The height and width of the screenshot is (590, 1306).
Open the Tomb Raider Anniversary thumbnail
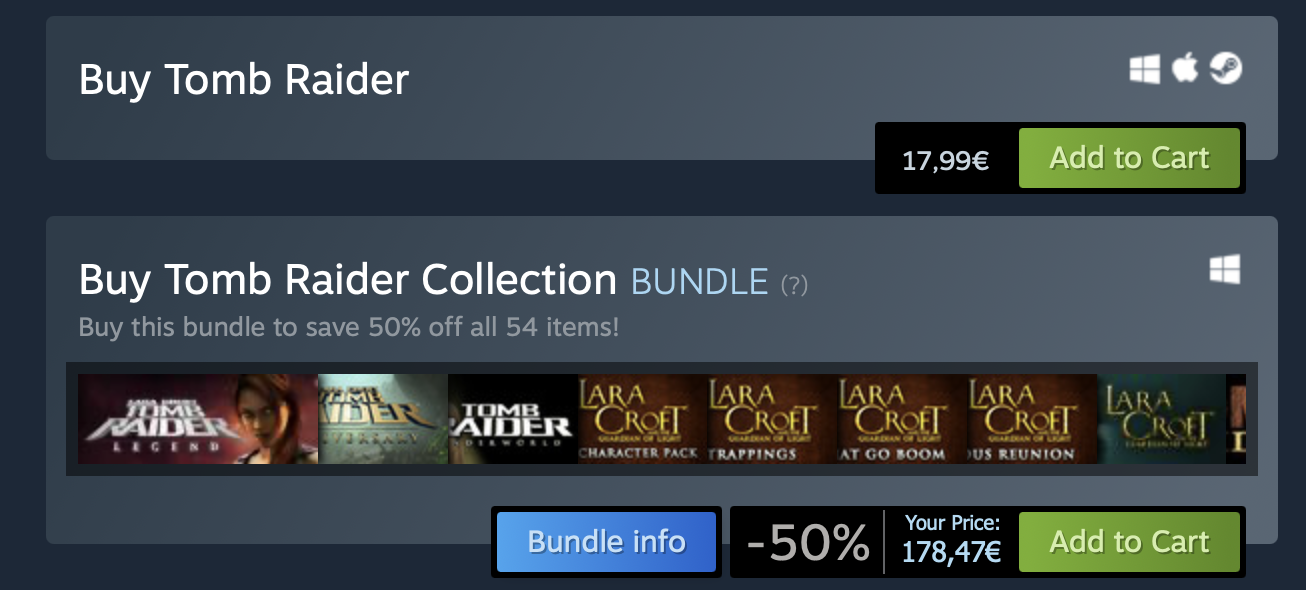tap(383, 419)
